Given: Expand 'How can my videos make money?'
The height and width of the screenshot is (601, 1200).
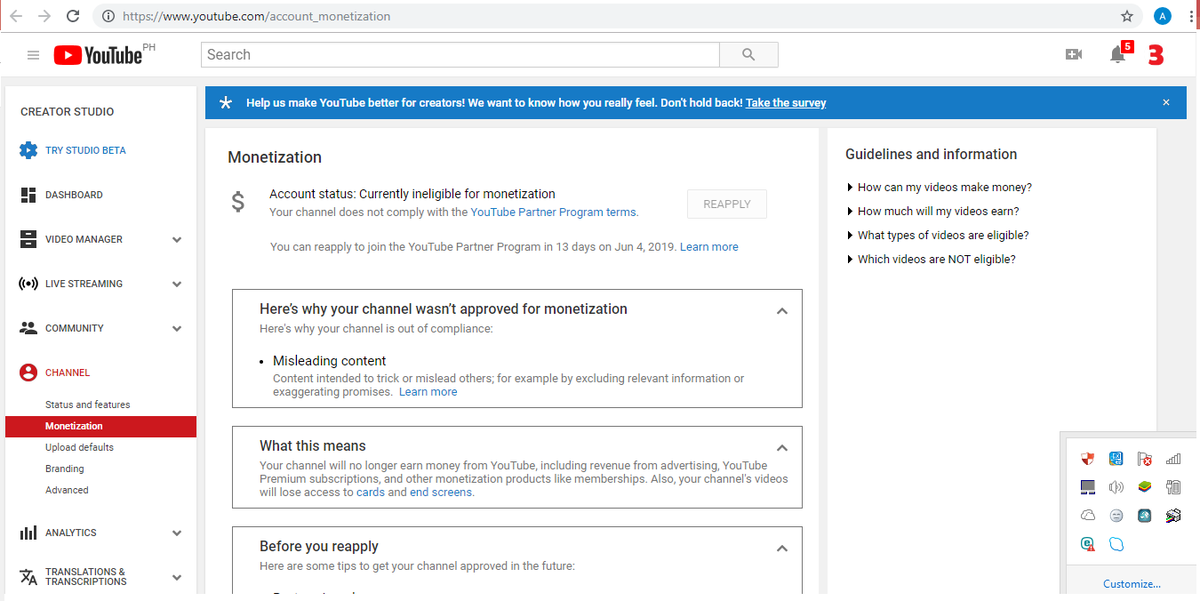Looking at the screenshot, I should pyautogui.click(x=939, y=187).
